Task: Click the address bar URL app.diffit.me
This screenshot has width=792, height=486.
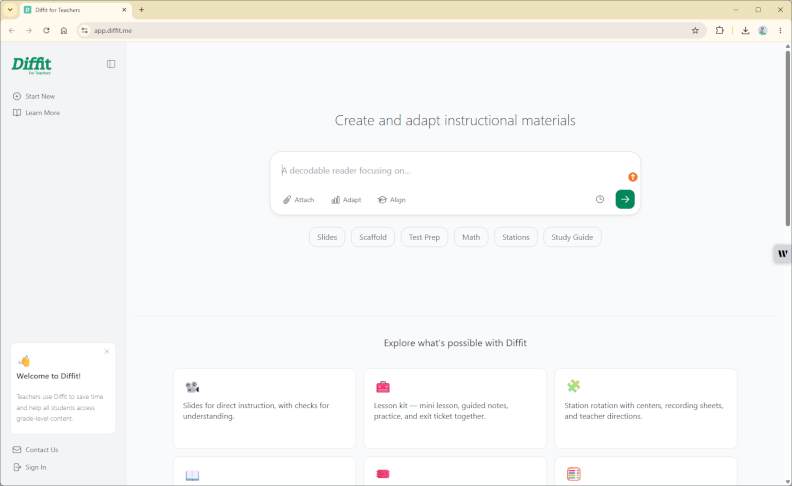Action: click(x=113, y=31)
